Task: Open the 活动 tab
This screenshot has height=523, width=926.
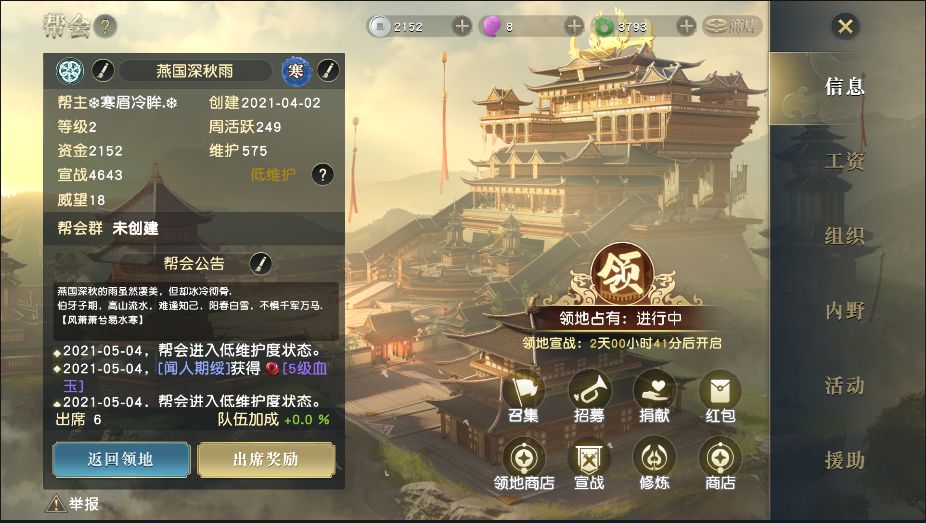Action: [x=845, y=385]
